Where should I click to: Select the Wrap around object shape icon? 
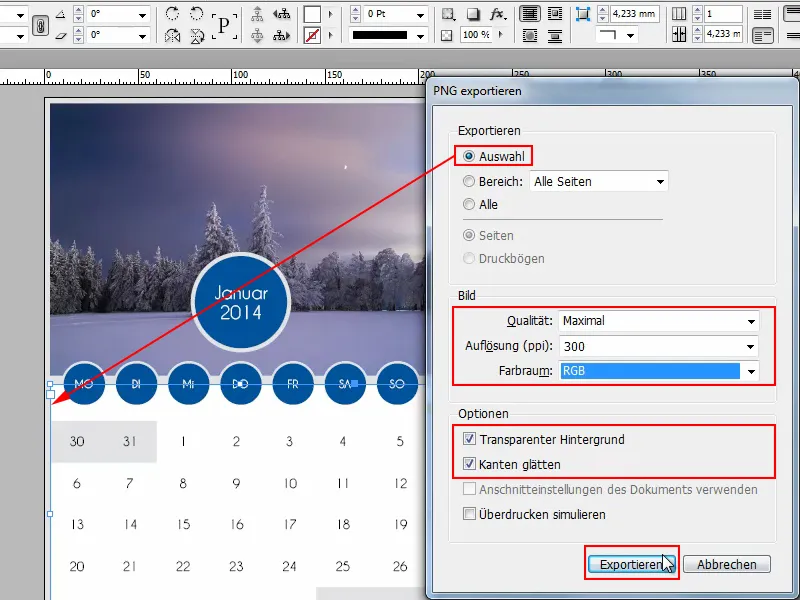(x=530, y=35)
